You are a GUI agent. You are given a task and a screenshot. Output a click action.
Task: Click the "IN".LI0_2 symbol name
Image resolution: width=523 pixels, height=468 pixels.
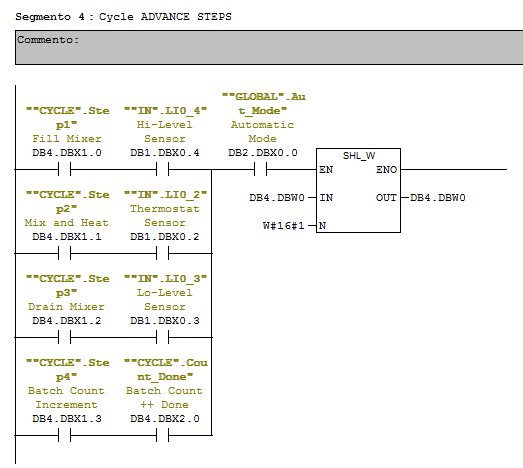tap(165, 194)
